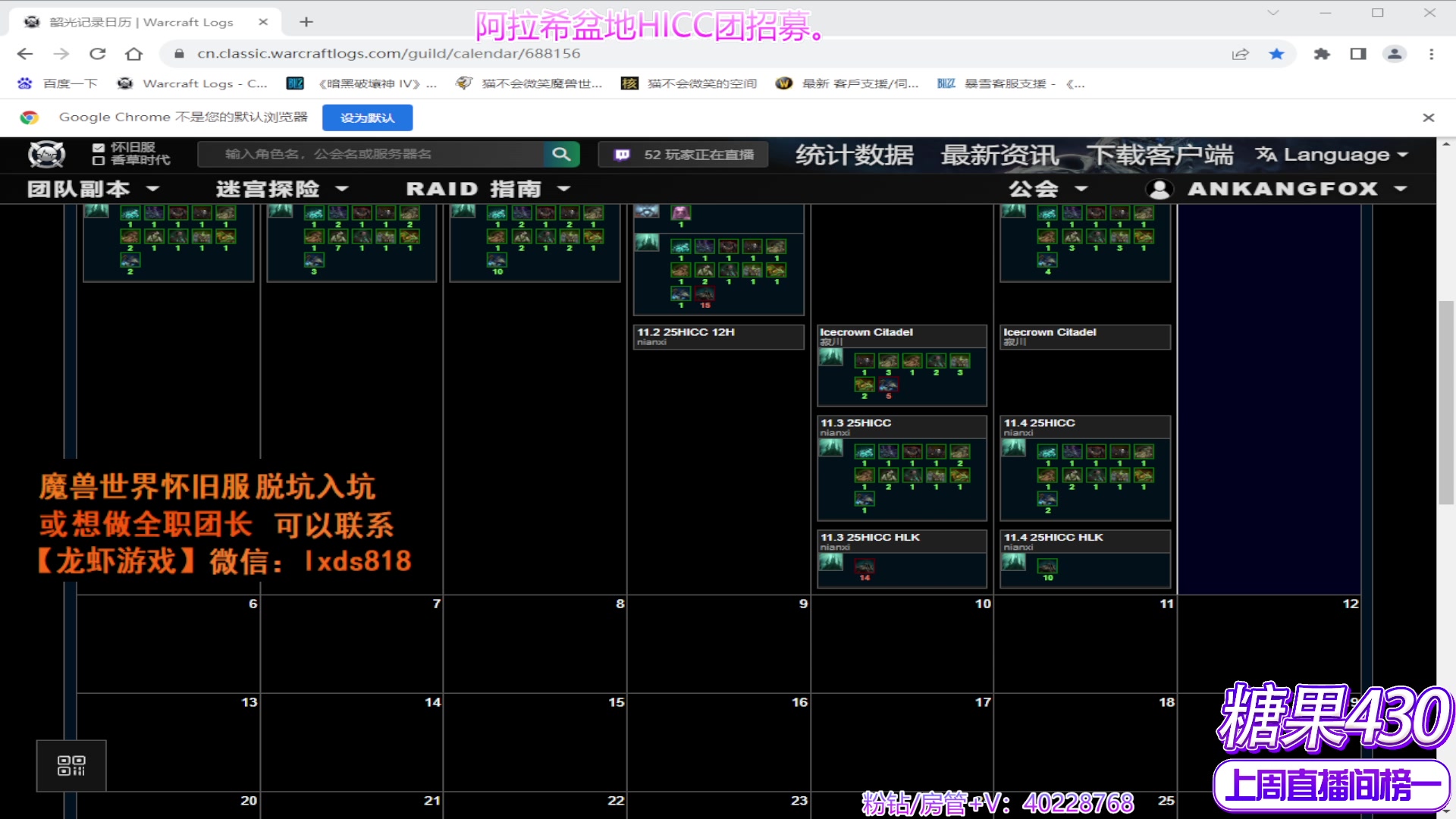Expand the 公会 guild dropdown
This screenshot has width=1456, height=819.
pos(1048,189)
